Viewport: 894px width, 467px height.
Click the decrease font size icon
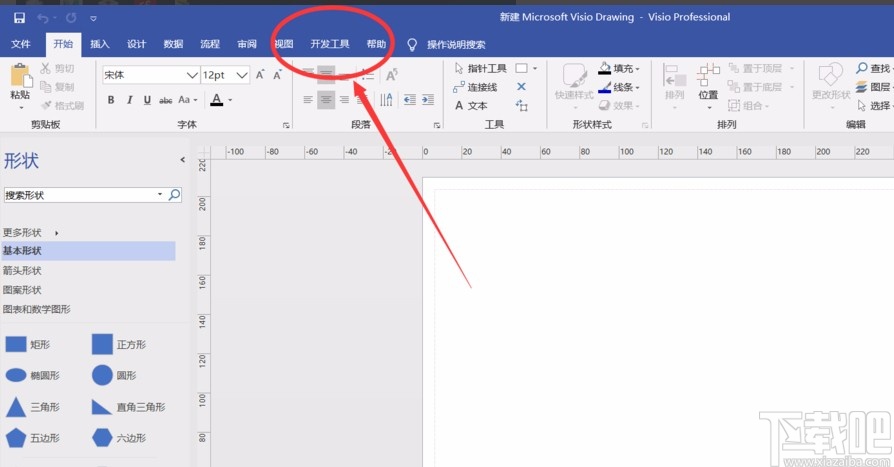[278, 75]
